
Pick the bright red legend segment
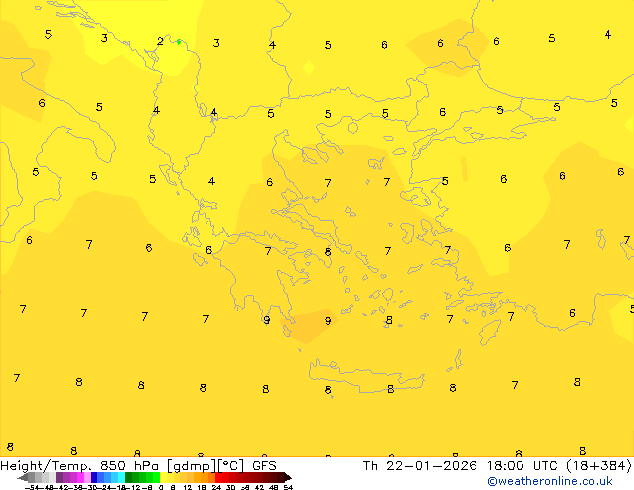tap(218, 477)
